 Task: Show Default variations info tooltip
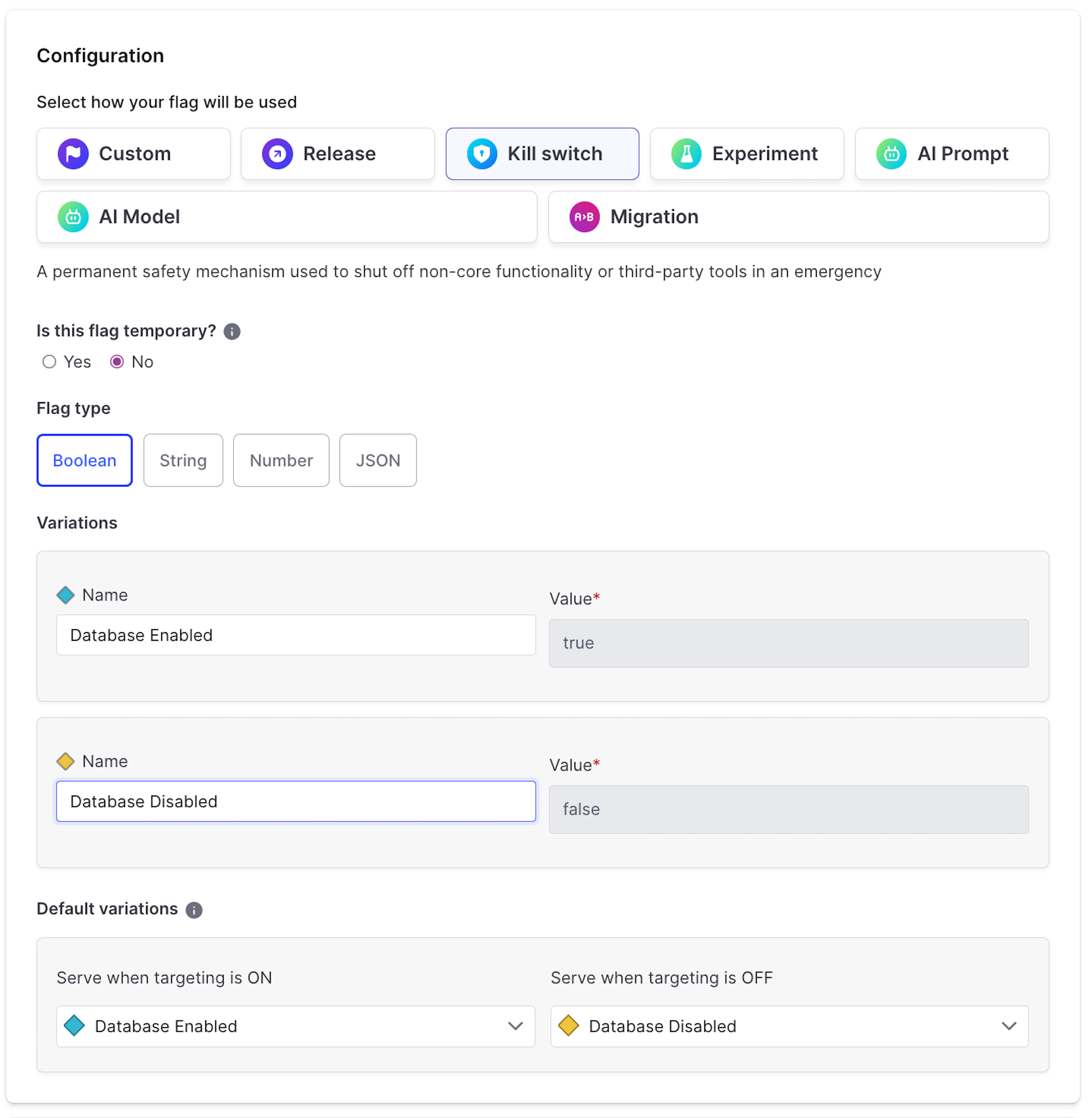(194, 910)
